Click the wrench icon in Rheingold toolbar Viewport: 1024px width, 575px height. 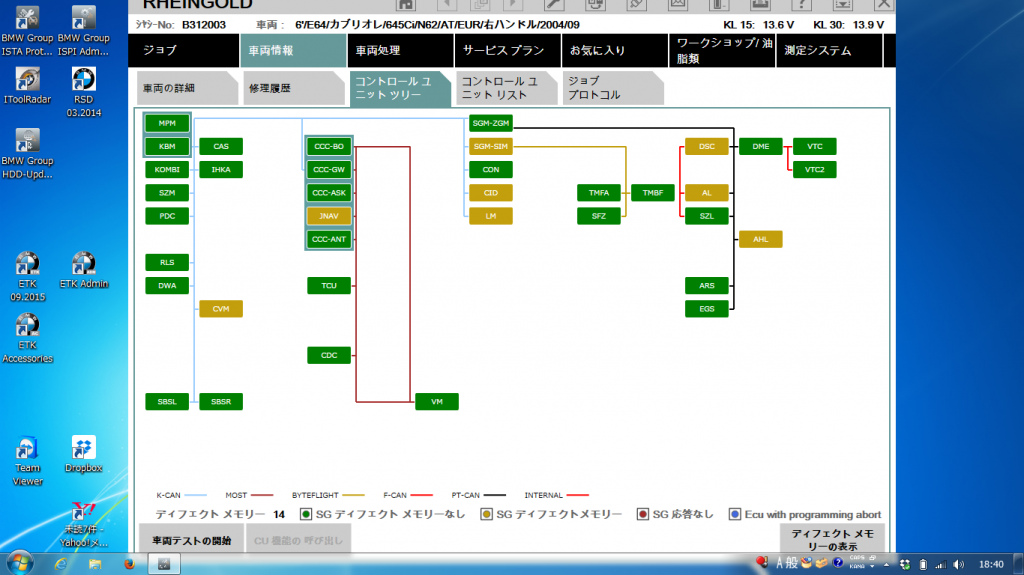[554, 5]
